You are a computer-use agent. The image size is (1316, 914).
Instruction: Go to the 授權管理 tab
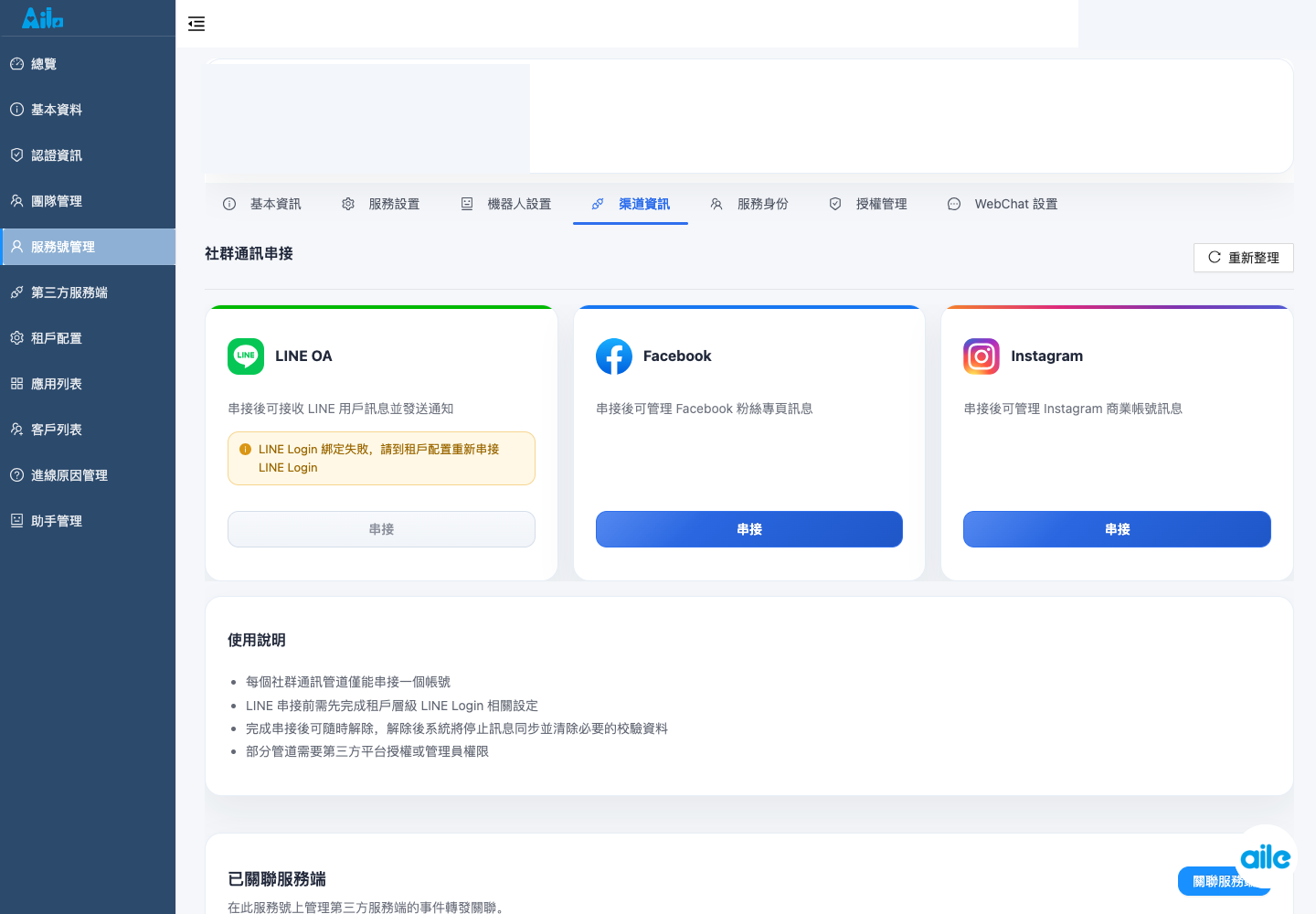[x=868, y=204]
